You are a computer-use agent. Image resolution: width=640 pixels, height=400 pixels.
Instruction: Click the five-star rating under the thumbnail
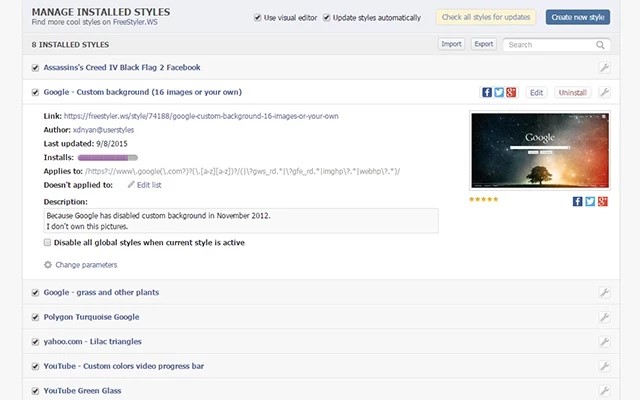click(484, 199)
